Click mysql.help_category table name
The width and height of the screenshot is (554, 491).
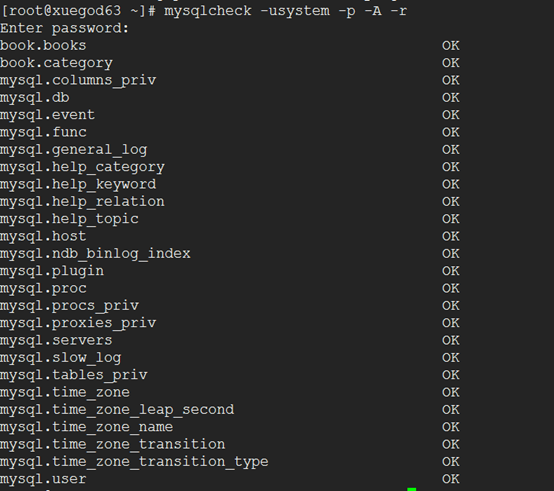pyautogui.click(x=82, y=167)
